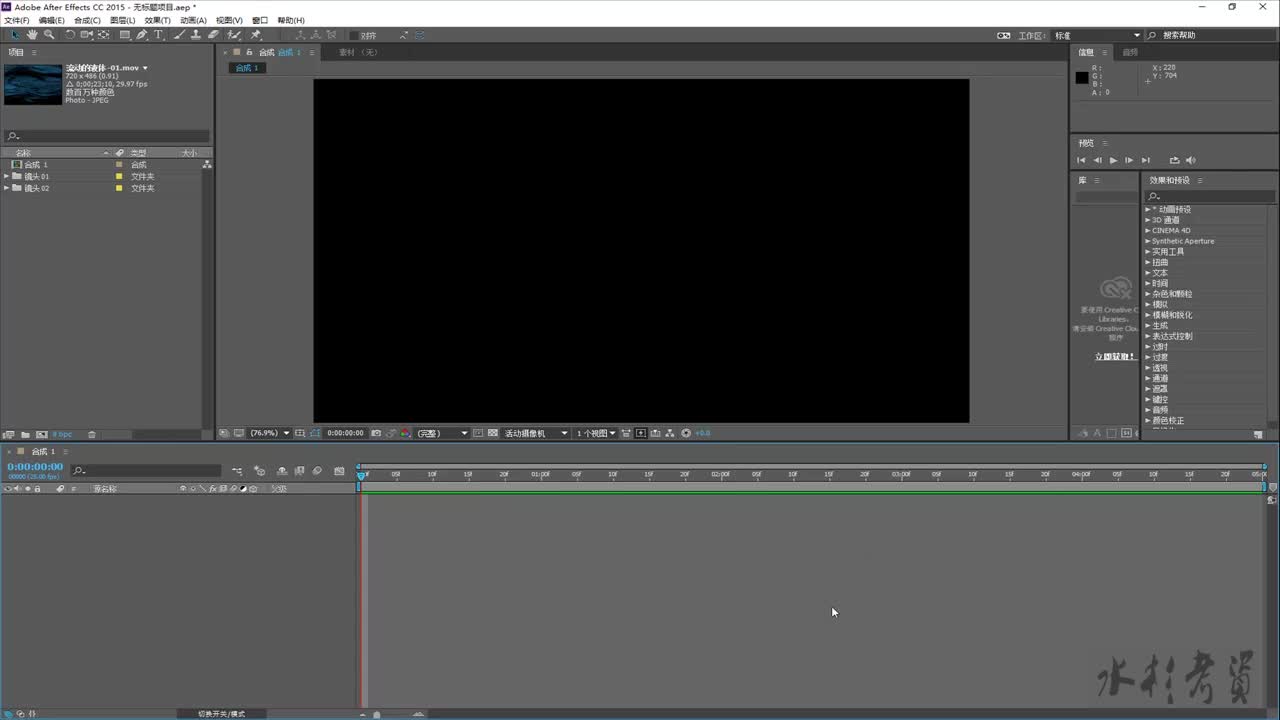Open resolution (完整) dropdown

[443, 433]
